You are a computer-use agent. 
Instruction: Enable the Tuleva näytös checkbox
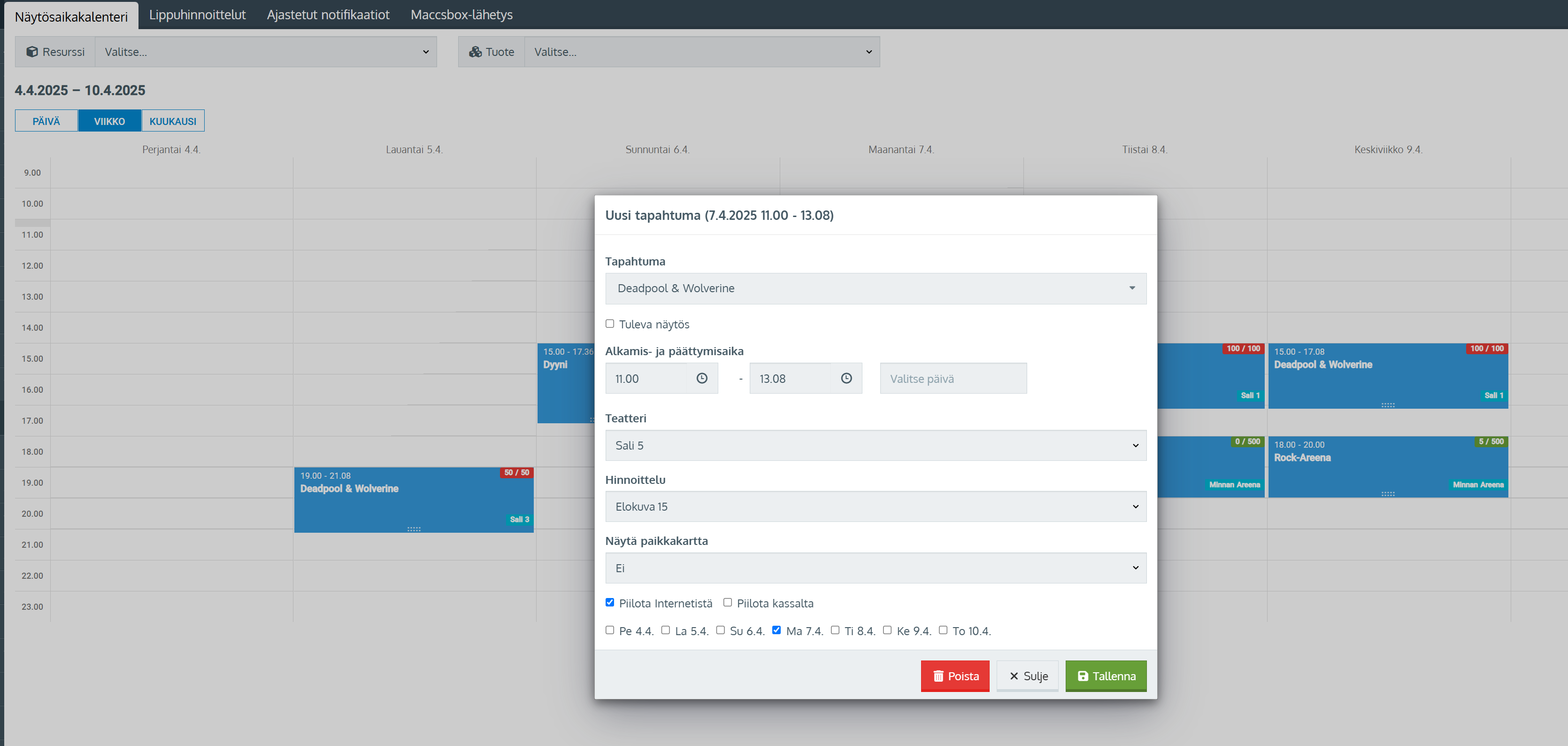(x=609, y=323)
